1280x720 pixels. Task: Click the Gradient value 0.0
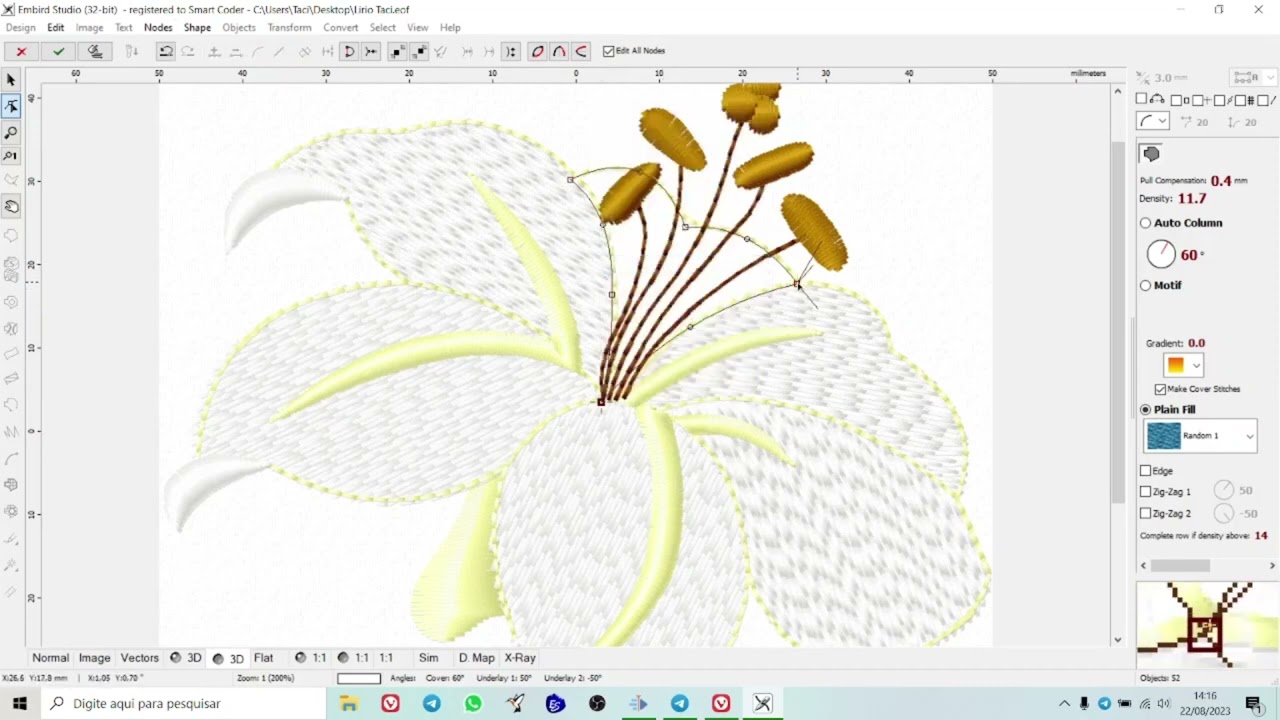(x=1196, y=343)
